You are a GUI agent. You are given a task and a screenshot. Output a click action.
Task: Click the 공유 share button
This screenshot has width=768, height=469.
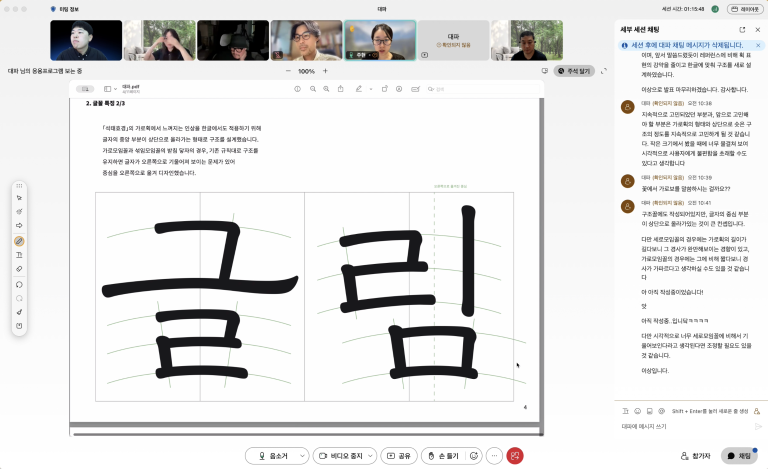point(399,456)
